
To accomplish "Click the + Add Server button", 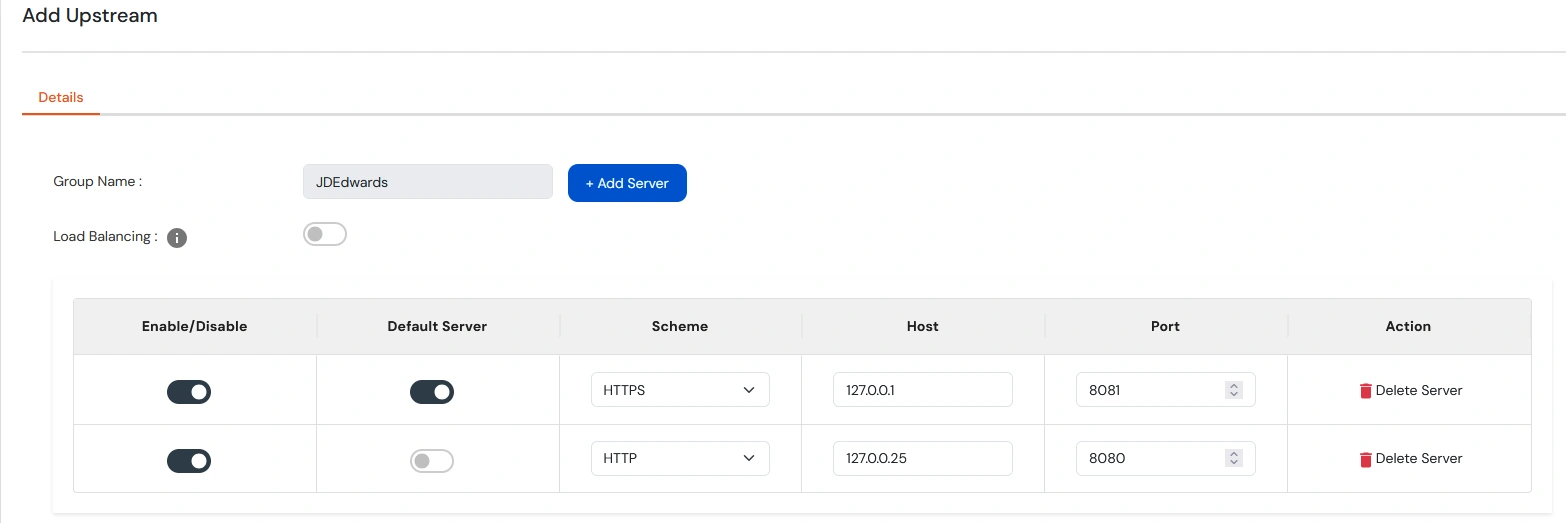I will pyautogui.click(x=627, y=183).
